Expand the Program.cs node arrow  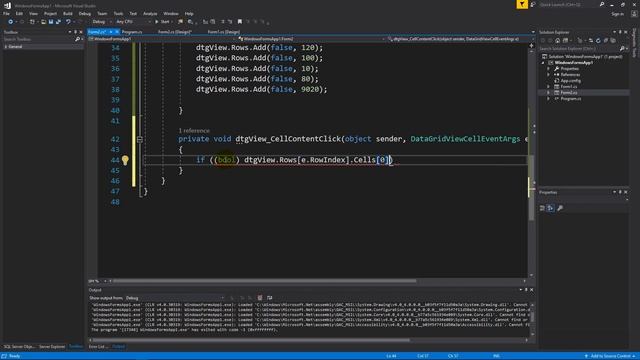549,99
